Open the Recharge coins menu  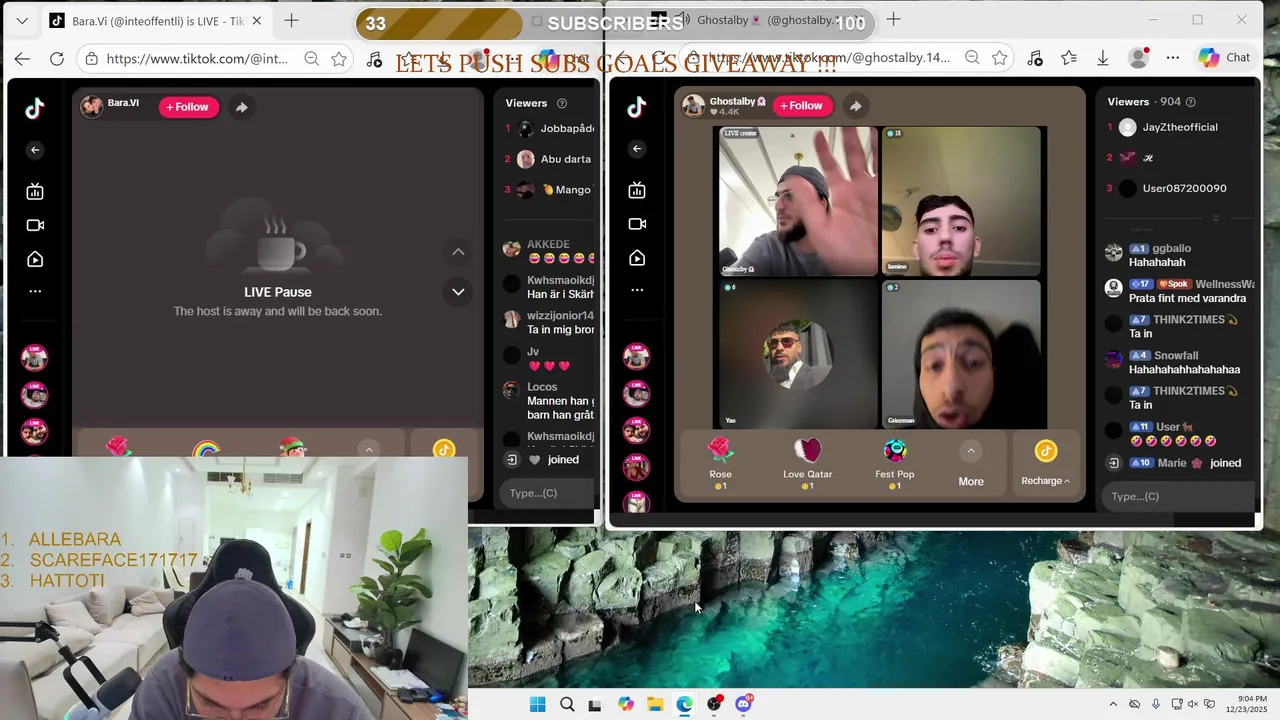[x=1046, y=464]
